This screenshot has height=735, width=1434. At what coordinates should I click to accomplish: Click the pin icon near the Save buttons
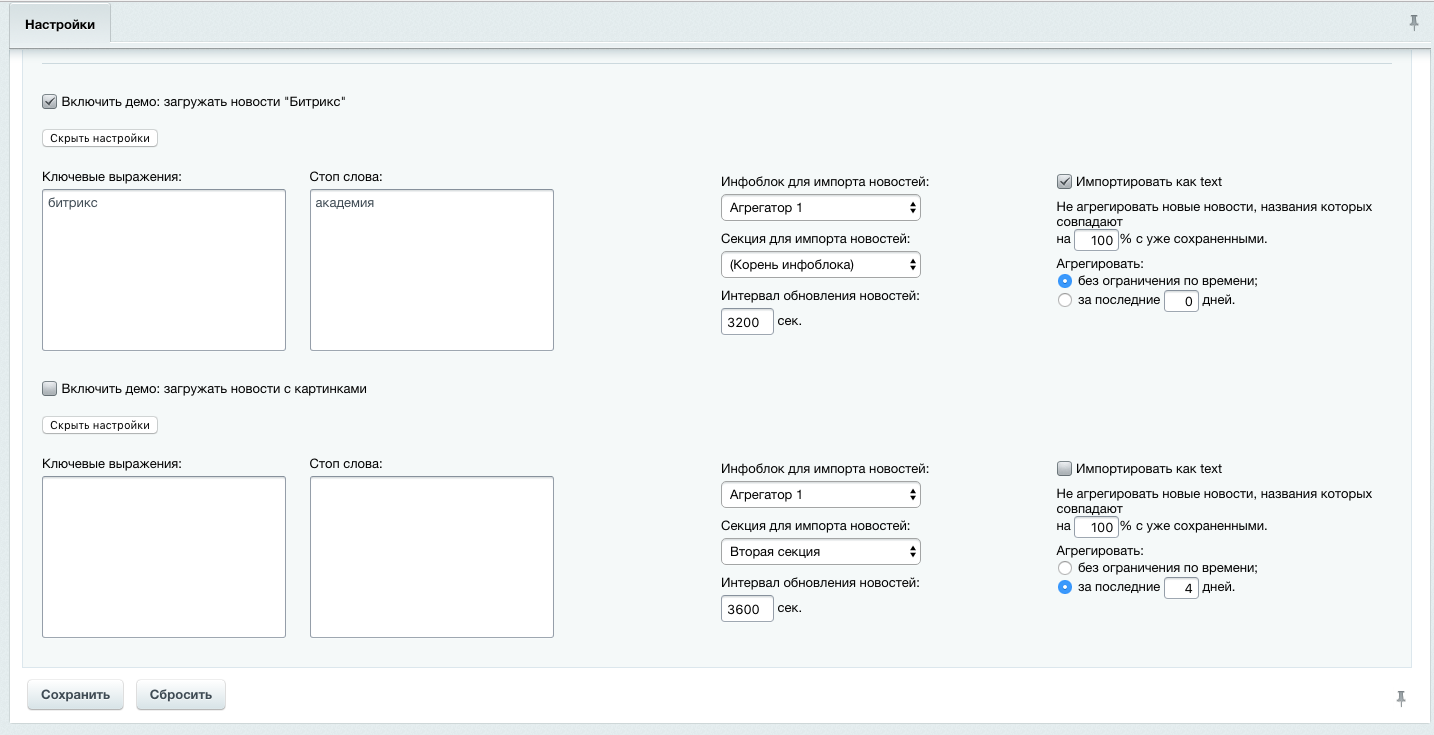point(1401,698)
